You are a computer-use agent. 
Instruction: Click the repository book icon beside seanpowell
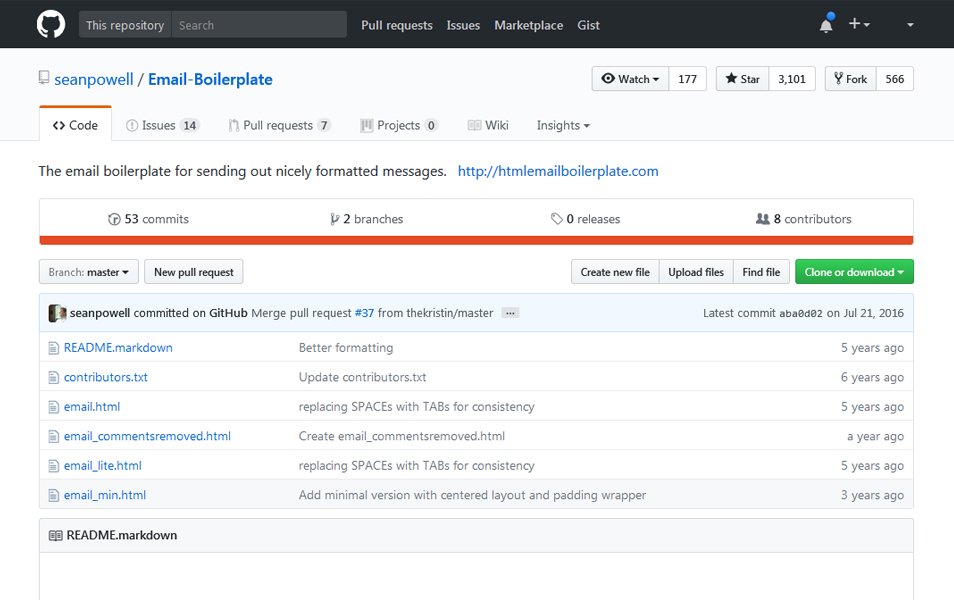(x=44, y=78)
